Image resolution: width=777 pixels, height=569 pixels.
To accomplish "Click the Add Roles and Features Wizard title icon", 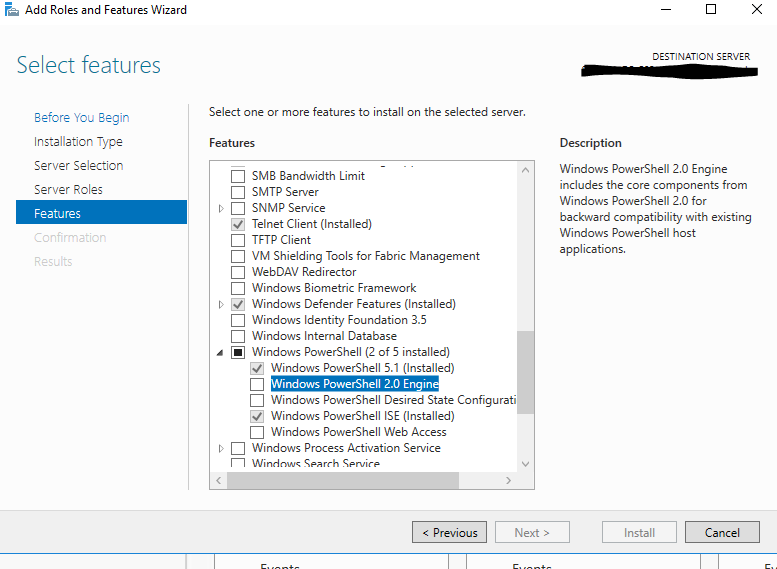I will tap(11, 9).
